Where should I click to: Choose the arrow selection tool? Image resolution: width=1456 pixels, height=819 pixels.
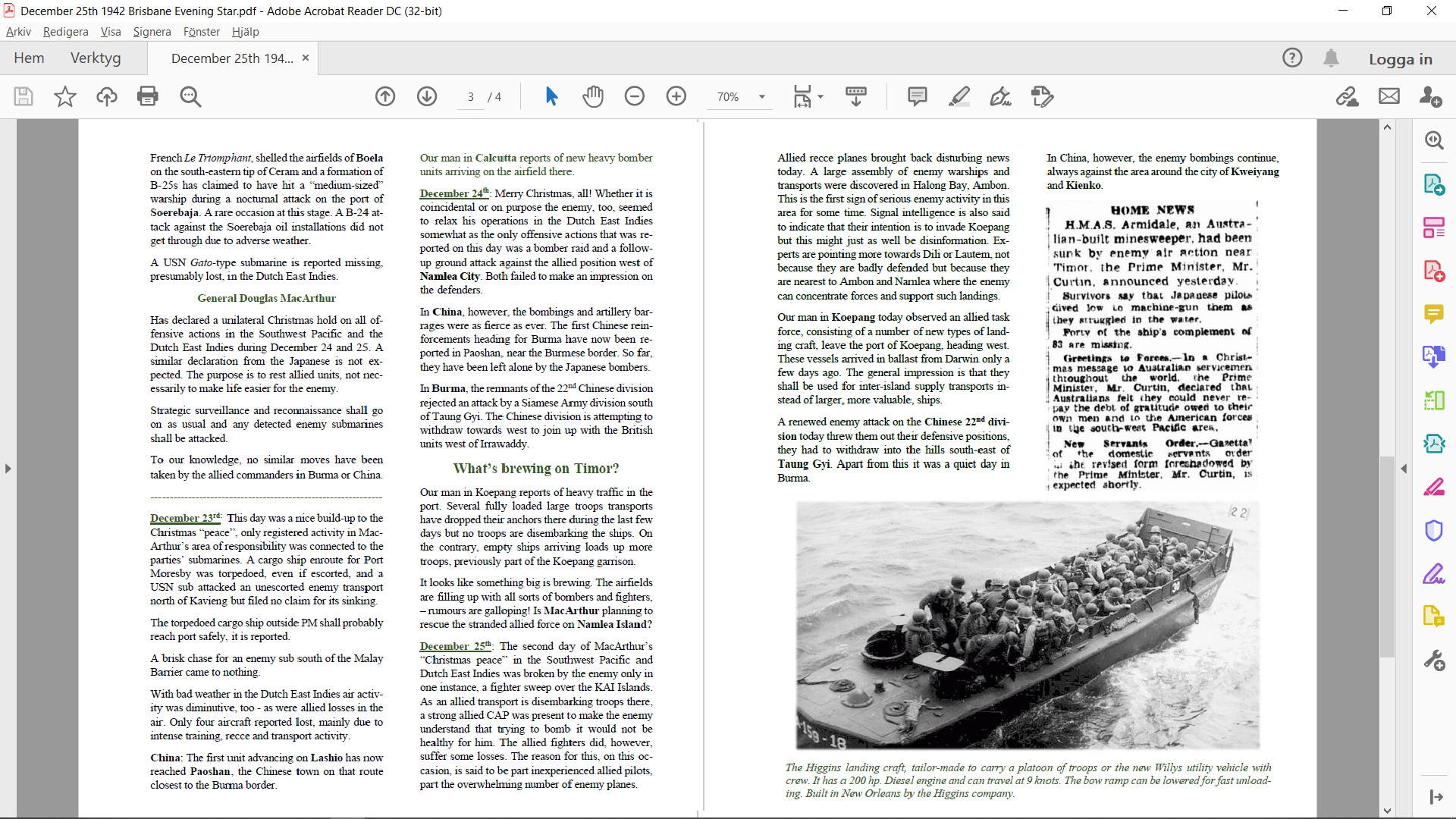pos(551,96)
